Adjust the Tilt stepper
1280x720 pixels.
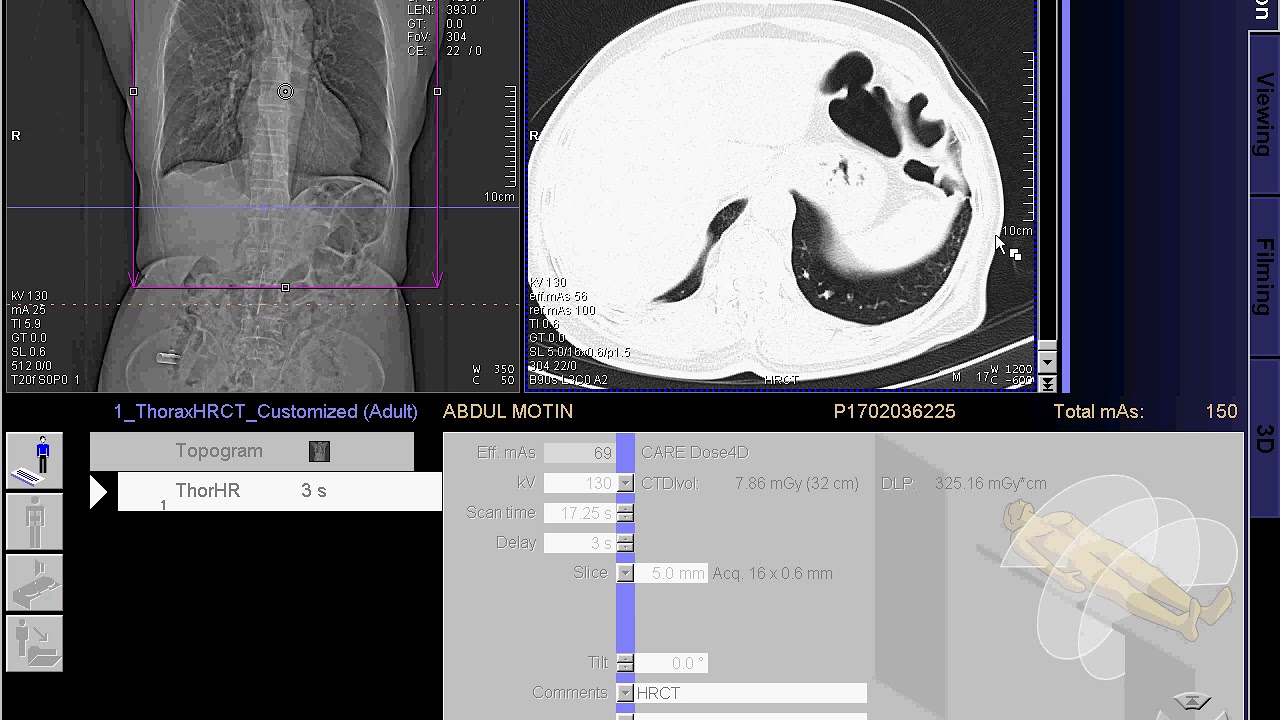pos(625,663)
